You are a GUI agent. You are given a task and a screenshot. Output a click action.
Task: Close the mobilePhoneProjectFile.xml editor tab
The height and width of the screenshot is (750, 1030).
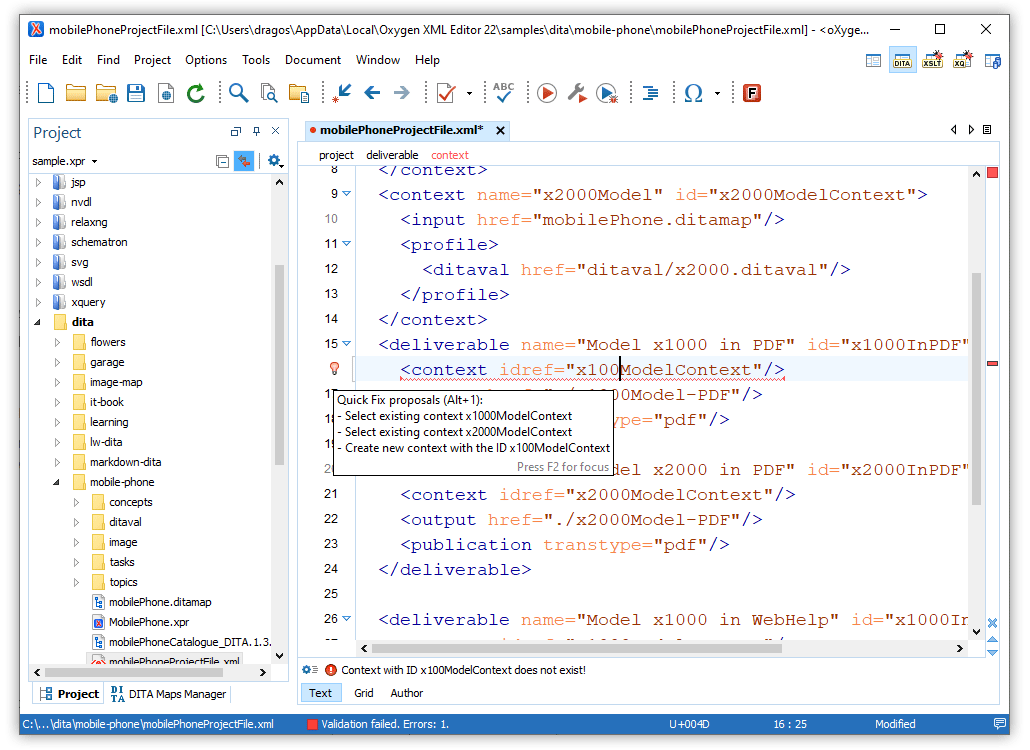(x=501, y=131)
